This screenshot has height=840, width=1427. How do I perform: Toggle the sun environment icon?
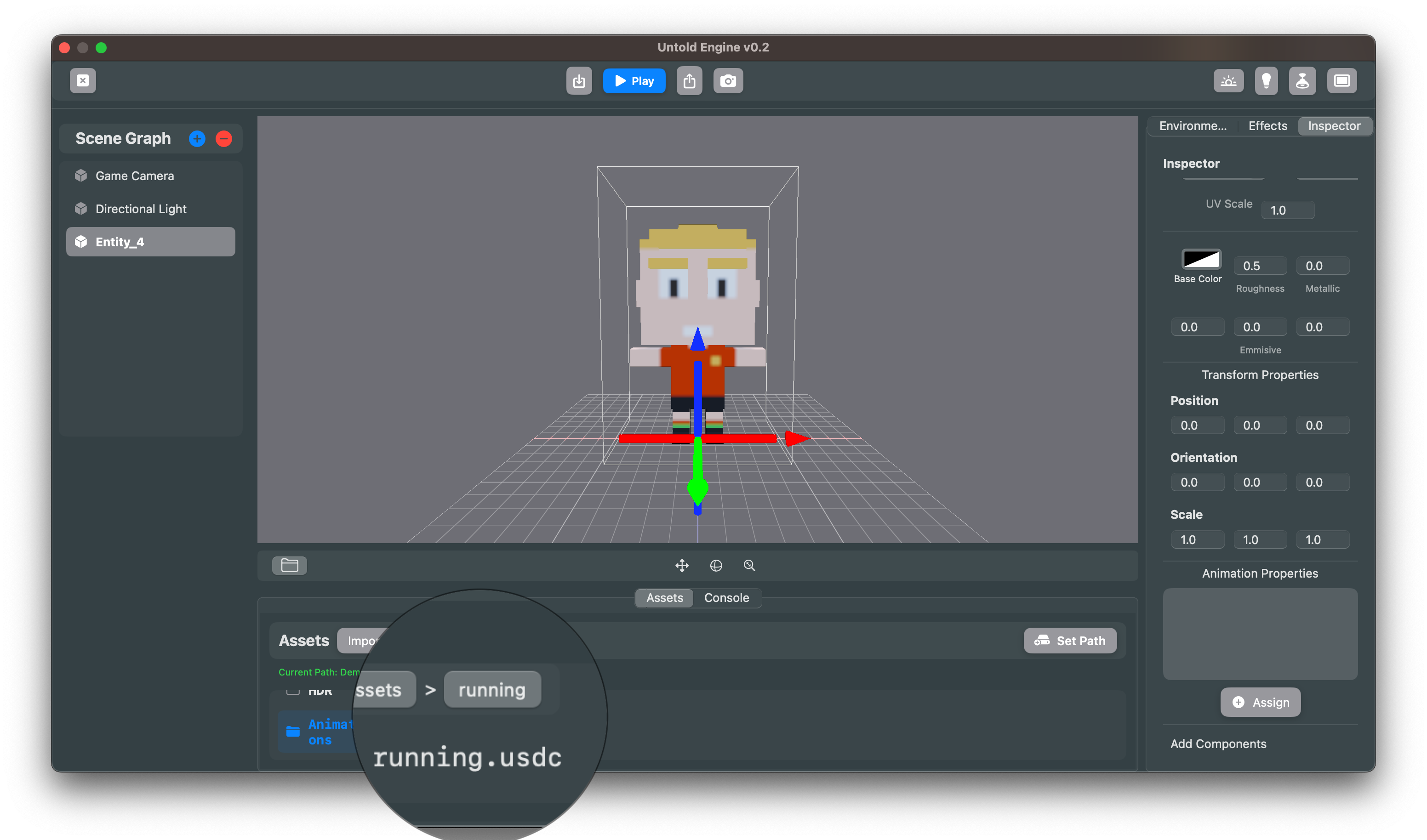(1229, 80)
